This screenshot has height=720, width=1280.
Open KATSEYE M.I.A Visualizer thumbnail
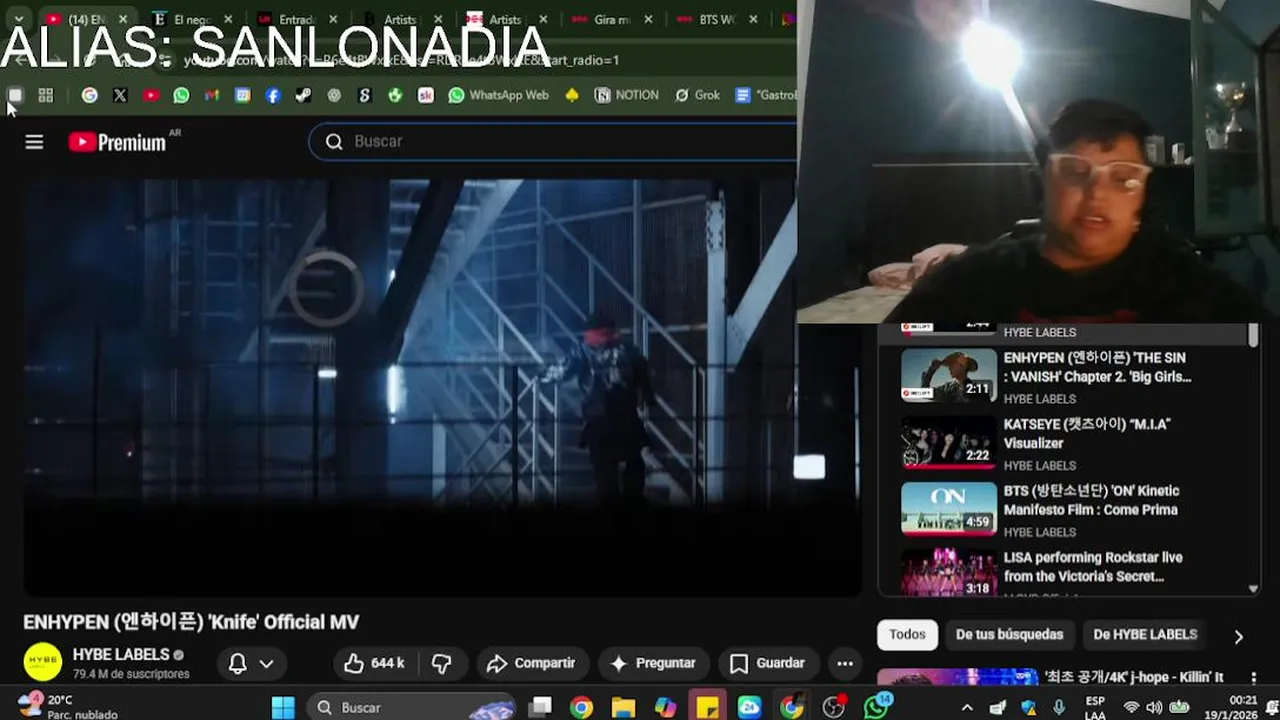(x=949, y=442)
